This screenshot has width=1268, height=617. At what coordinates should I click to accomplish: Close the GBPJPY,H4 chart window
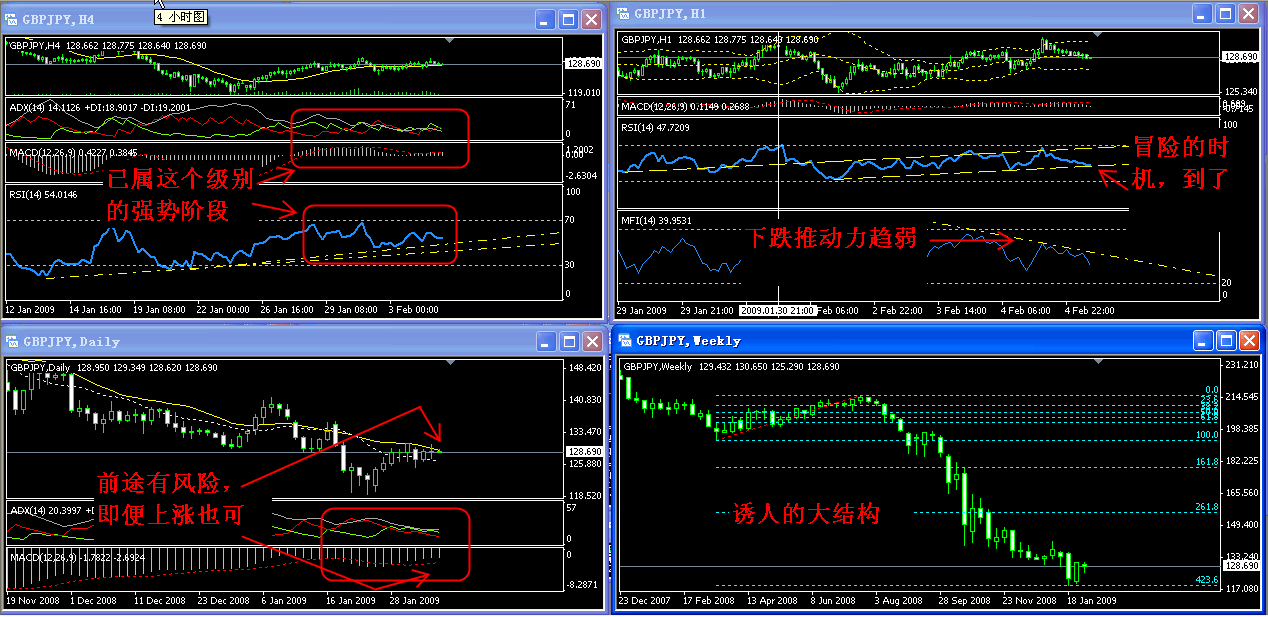tap(592, 18)
